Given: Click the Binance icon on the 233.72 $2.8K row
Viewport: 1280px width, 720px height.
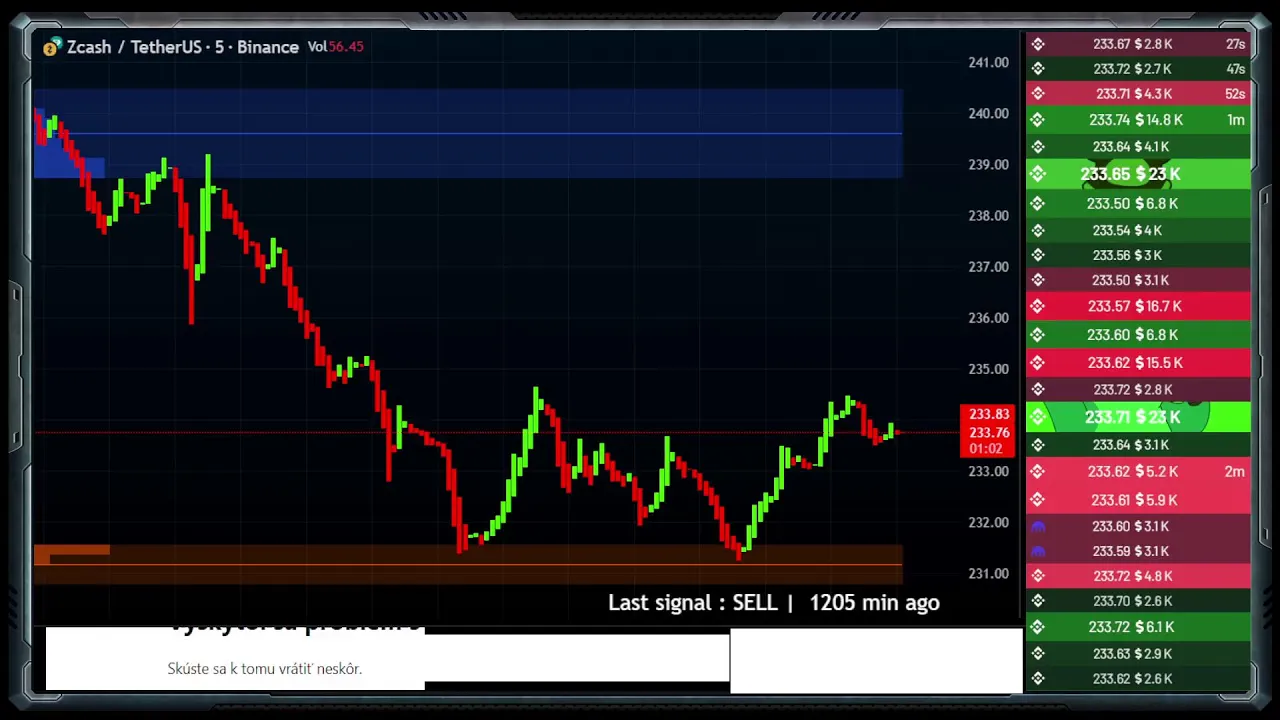Looking at the screenshot, I should pos(1038,389).
